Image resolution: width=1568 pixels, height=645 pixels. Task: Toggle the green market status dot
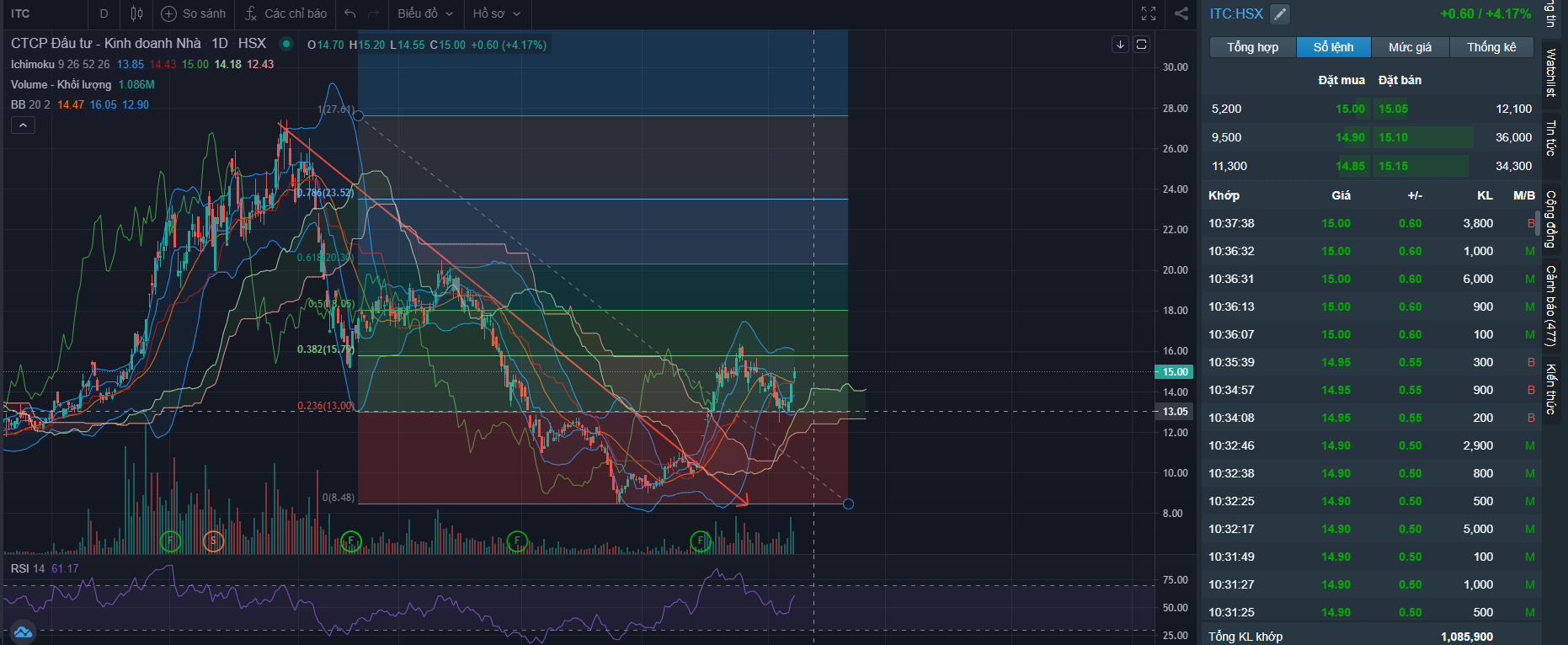coord(286,44)
